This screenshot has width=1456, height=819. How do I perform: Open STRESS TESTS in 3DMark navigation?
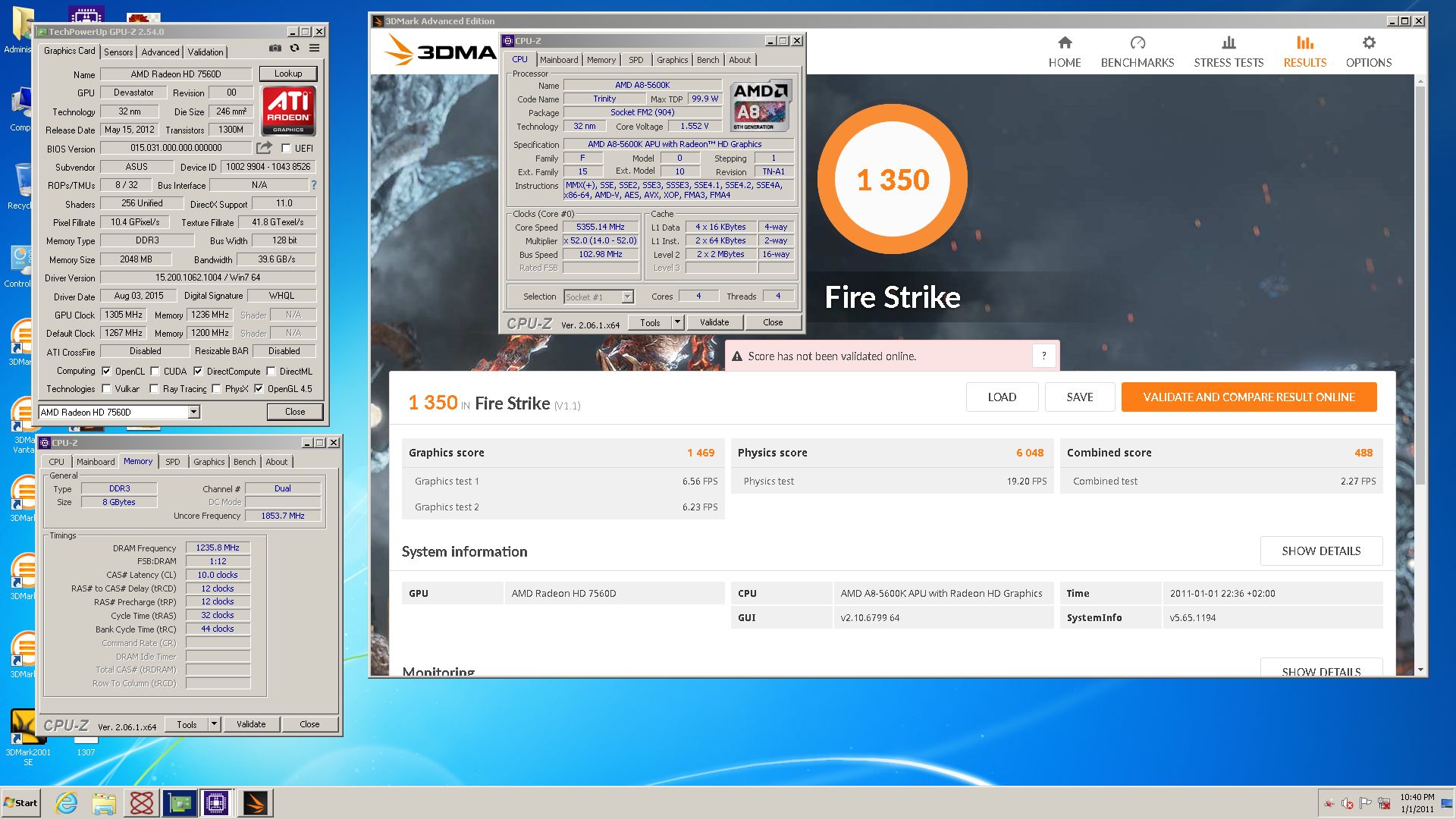pos(1228,52)
